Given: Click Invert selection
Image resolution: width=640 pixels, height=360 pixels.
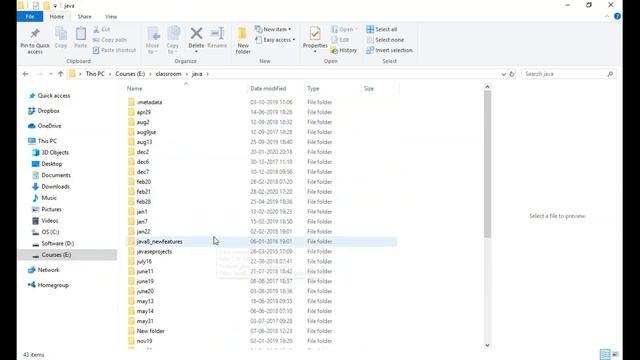Looking at the screenshot, I should tap(389, 50).
